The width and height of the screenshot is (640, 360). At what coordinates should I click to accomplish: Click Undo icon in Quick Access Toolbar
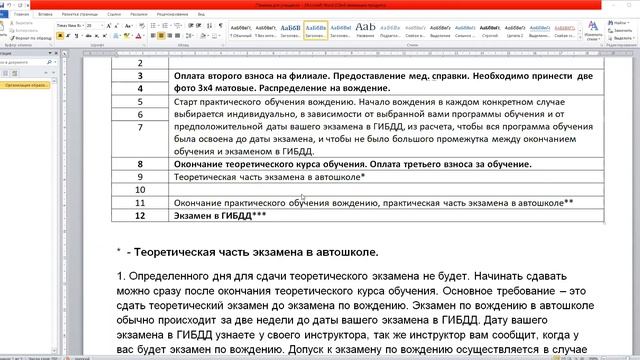[x=9, y=5]
